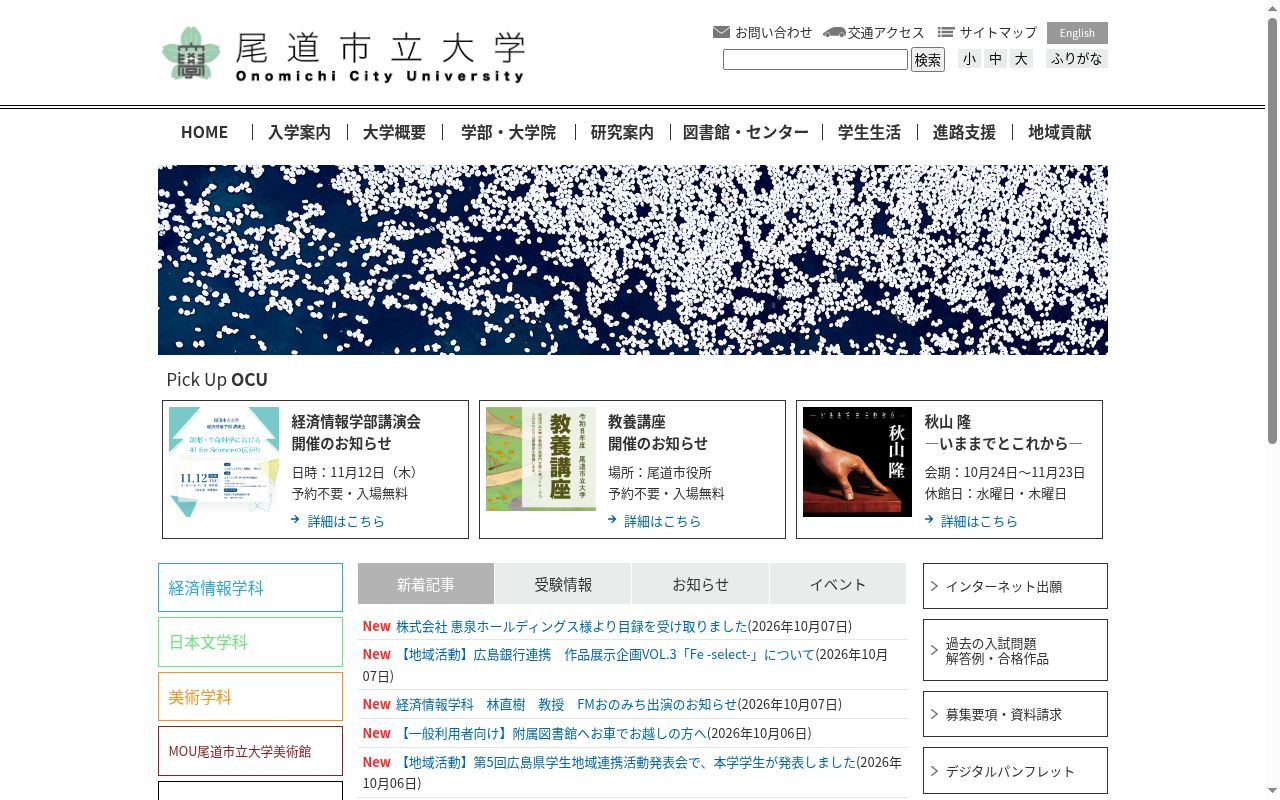The height and width of the screenshot is (800, 1280).
Task: Click the 経済情報学部講演会 flyer thumbnail
Action: [x=224, y=462]
